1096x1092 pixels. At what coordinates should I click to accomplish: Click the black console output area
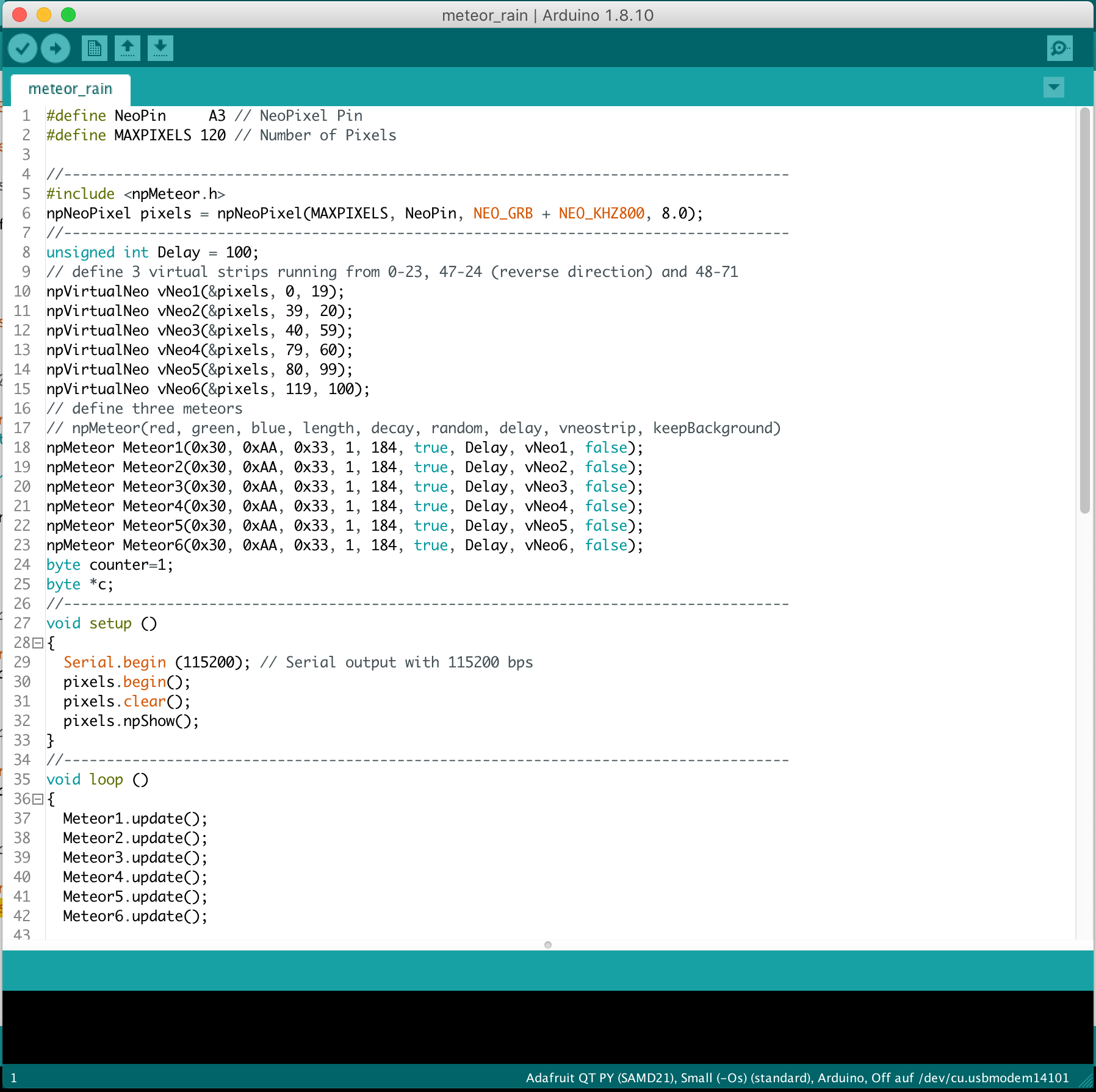[548, 1027]
